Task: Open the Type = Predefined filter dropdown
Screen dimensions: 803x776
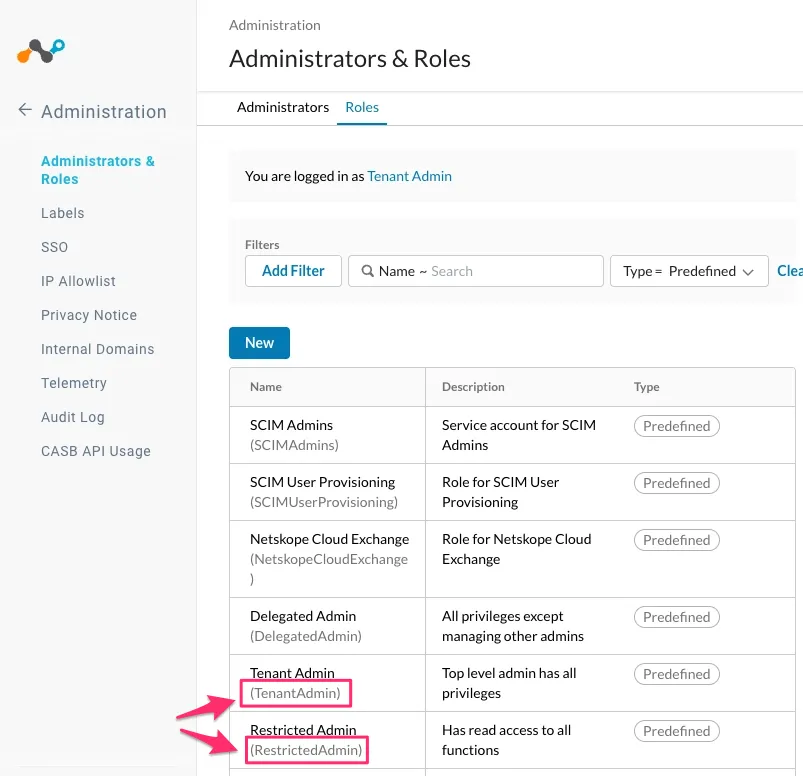Action: 689,271
